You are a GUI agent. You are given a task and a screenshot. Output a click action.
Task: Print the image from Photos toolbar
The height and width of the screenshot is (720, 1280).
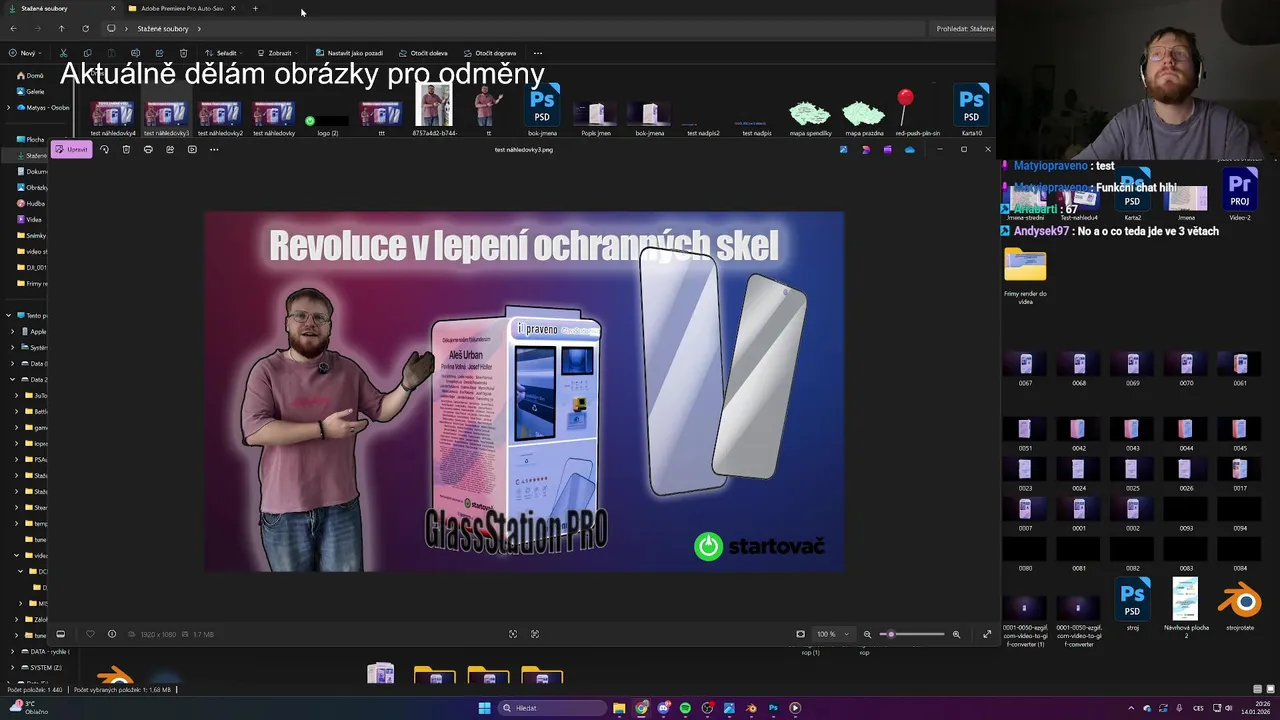pos(148,149)
